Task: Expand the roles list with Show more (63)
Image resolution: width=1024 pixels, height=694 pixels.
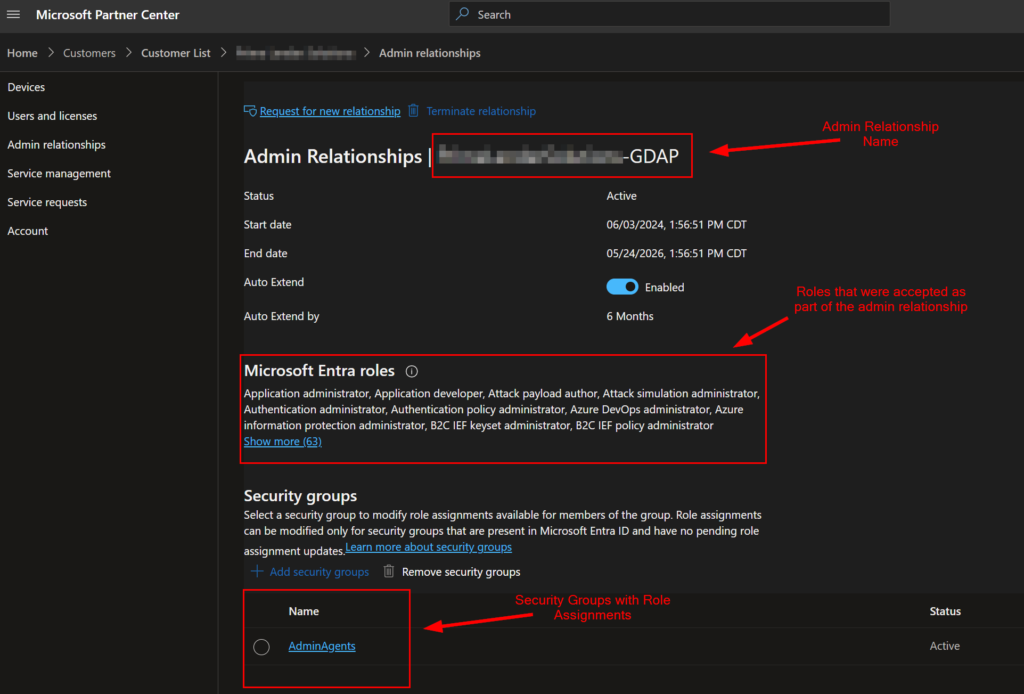Action: [x=282, y=441]
